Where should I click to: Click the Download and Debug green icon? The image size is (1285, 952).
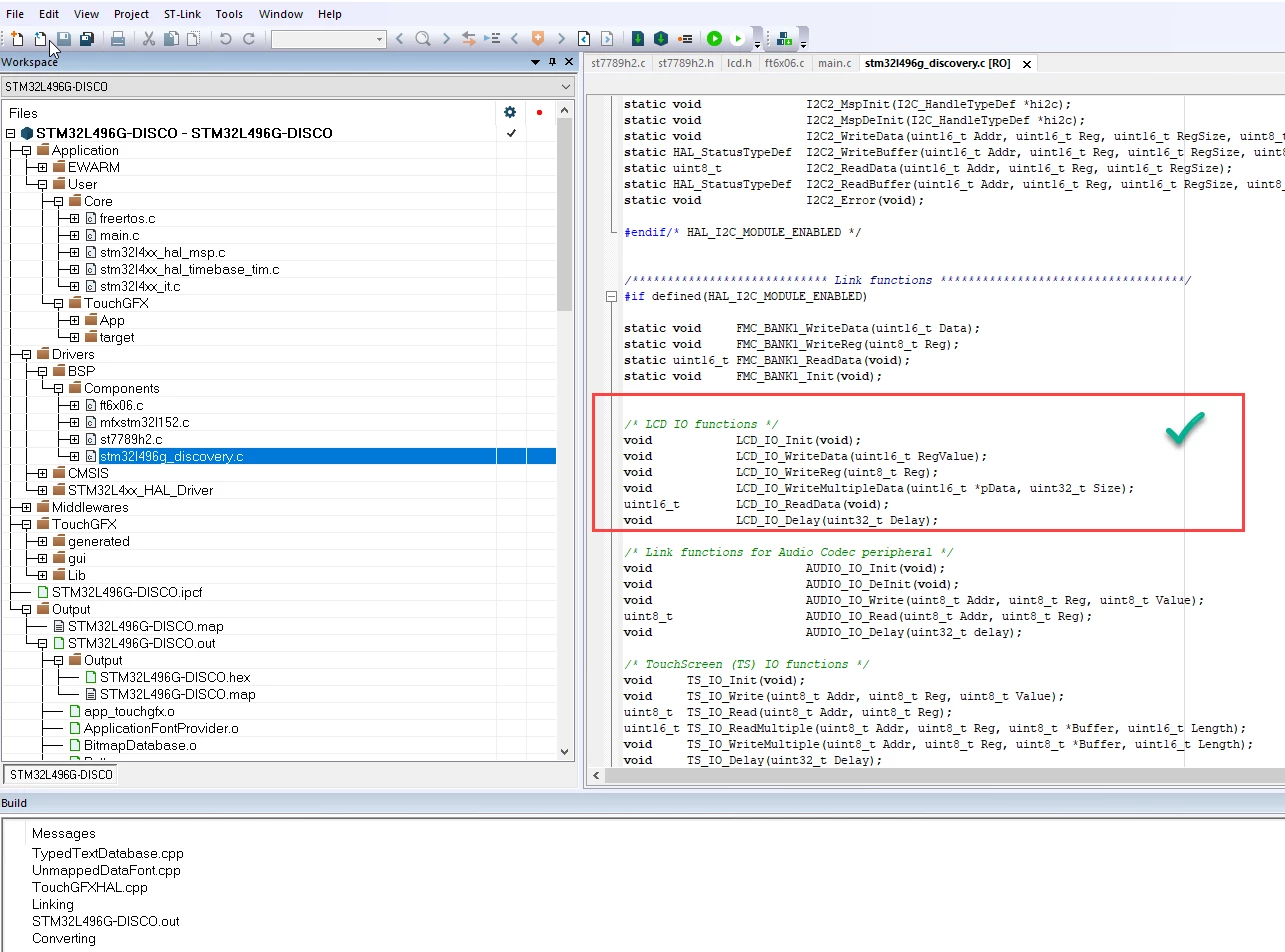pyautogui.click(x=714, y=39)
